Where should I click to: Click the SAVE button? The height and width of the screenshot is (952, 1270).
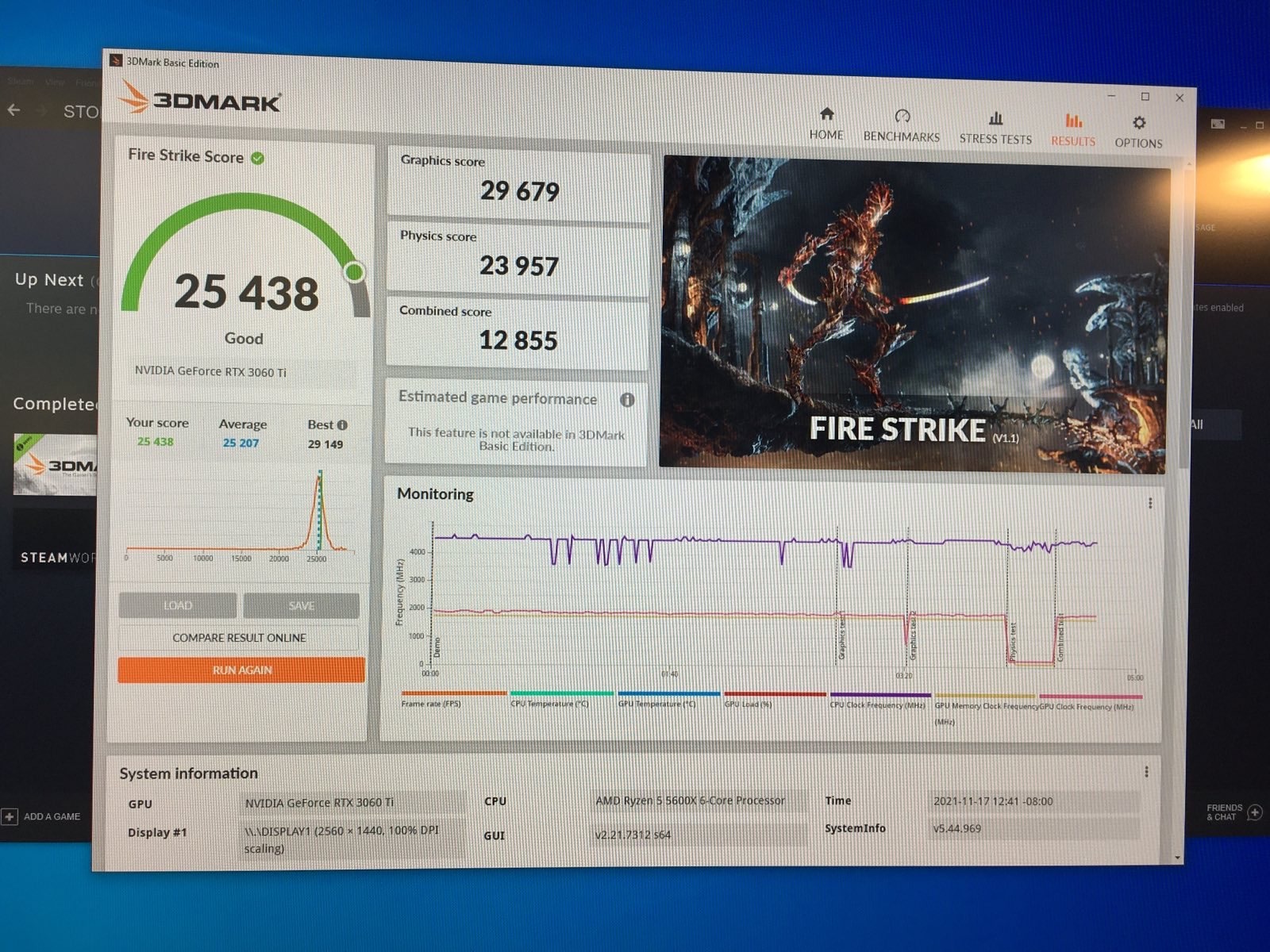click(x=302, y=606)
